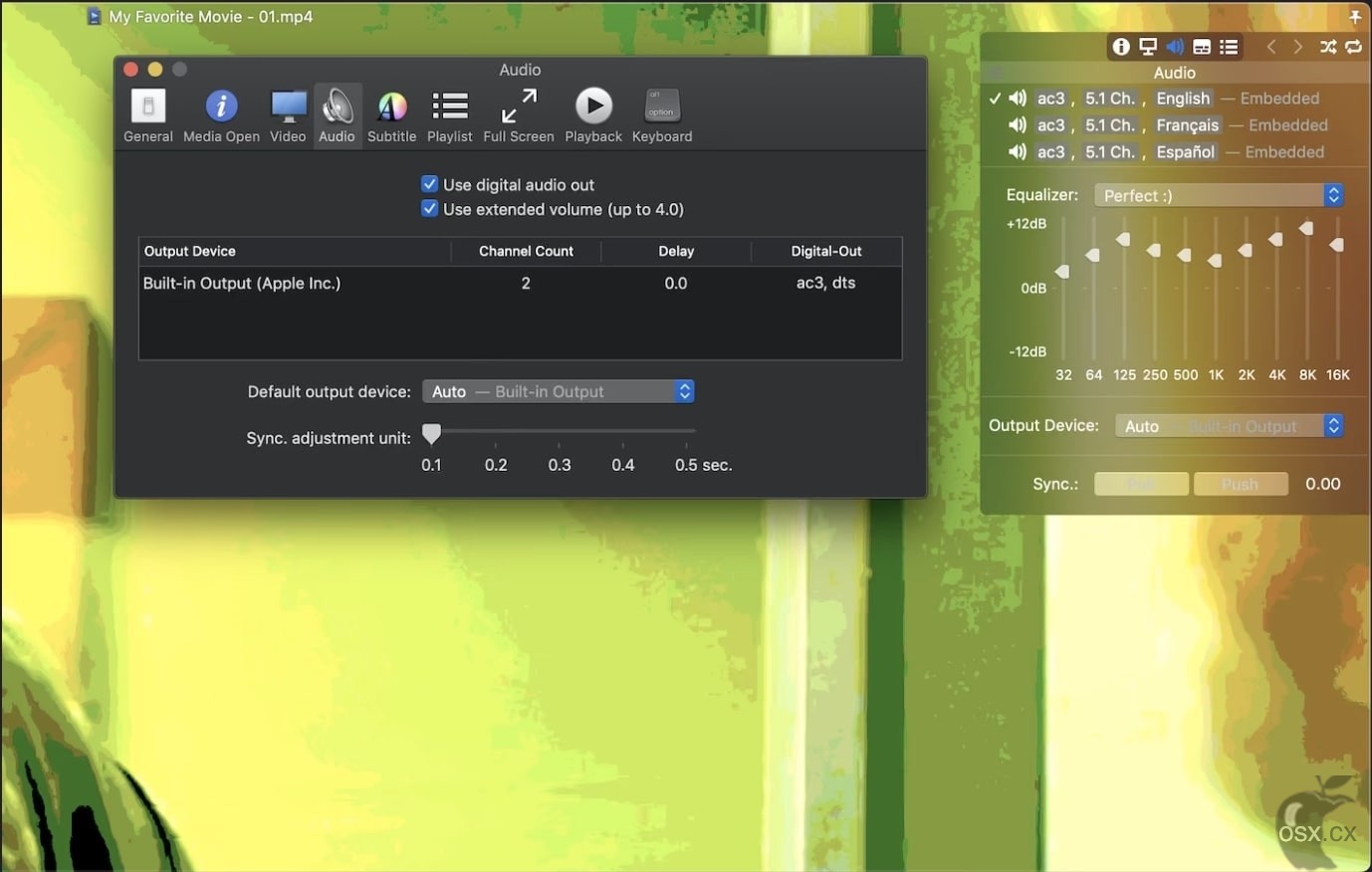Click the 0.00 sync value
Viewport: 1372px width, 872px height.
1323,484
